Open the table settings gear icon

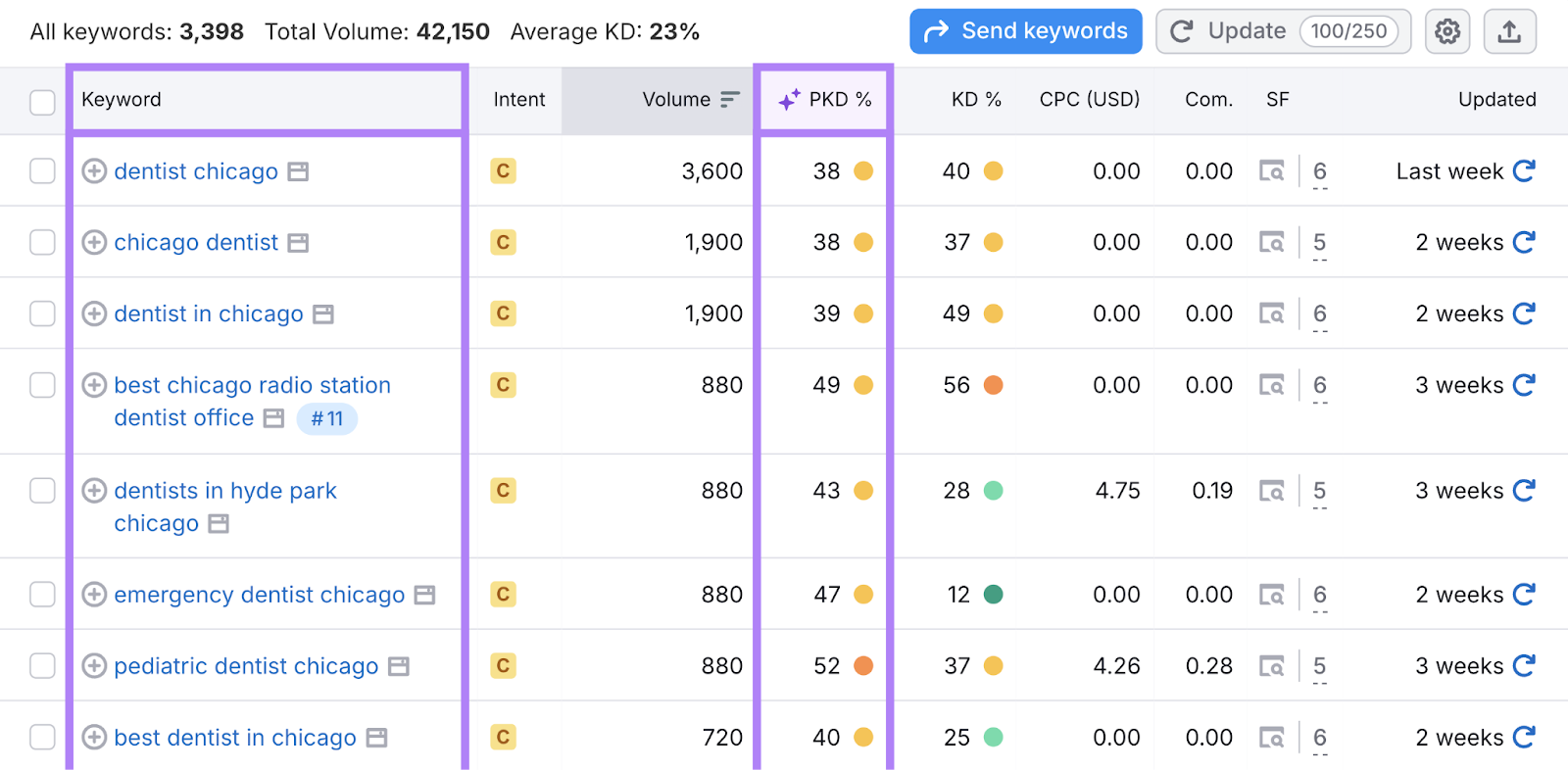[x=1446, y=32]
